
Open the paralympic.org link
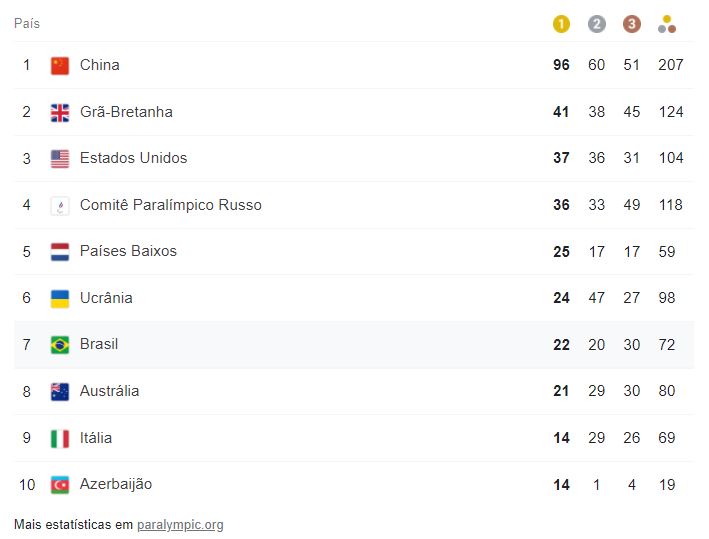(180, 525)
